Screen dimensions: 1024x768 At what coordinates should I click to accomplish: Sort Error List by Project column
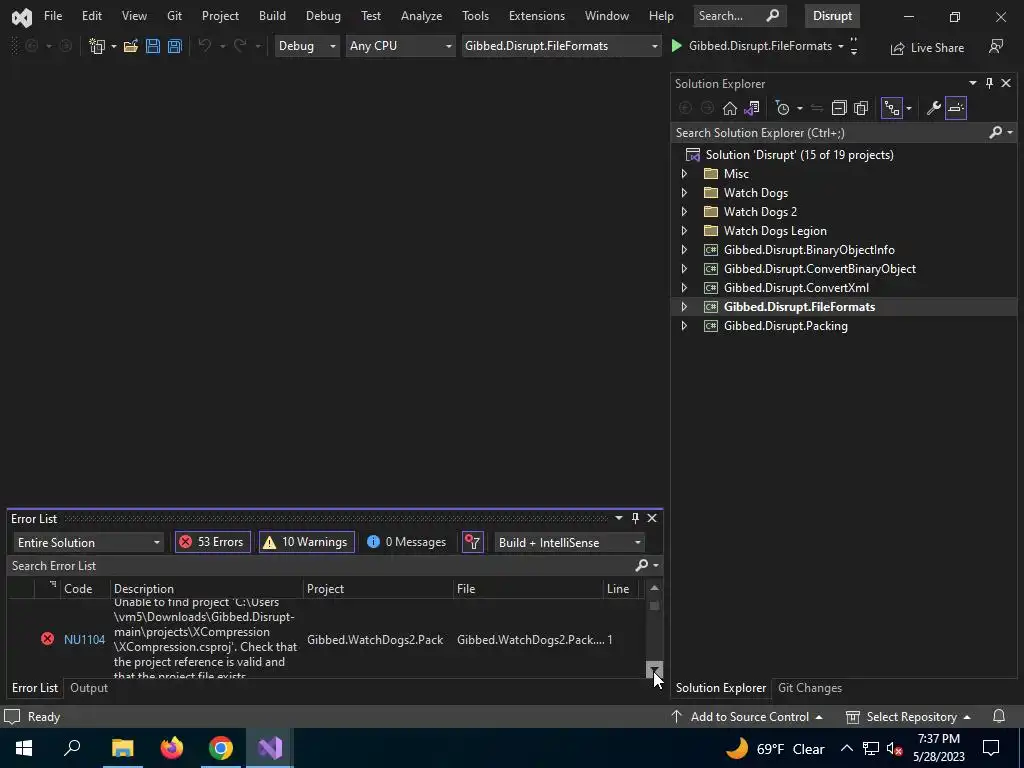[x=378, y=589]
